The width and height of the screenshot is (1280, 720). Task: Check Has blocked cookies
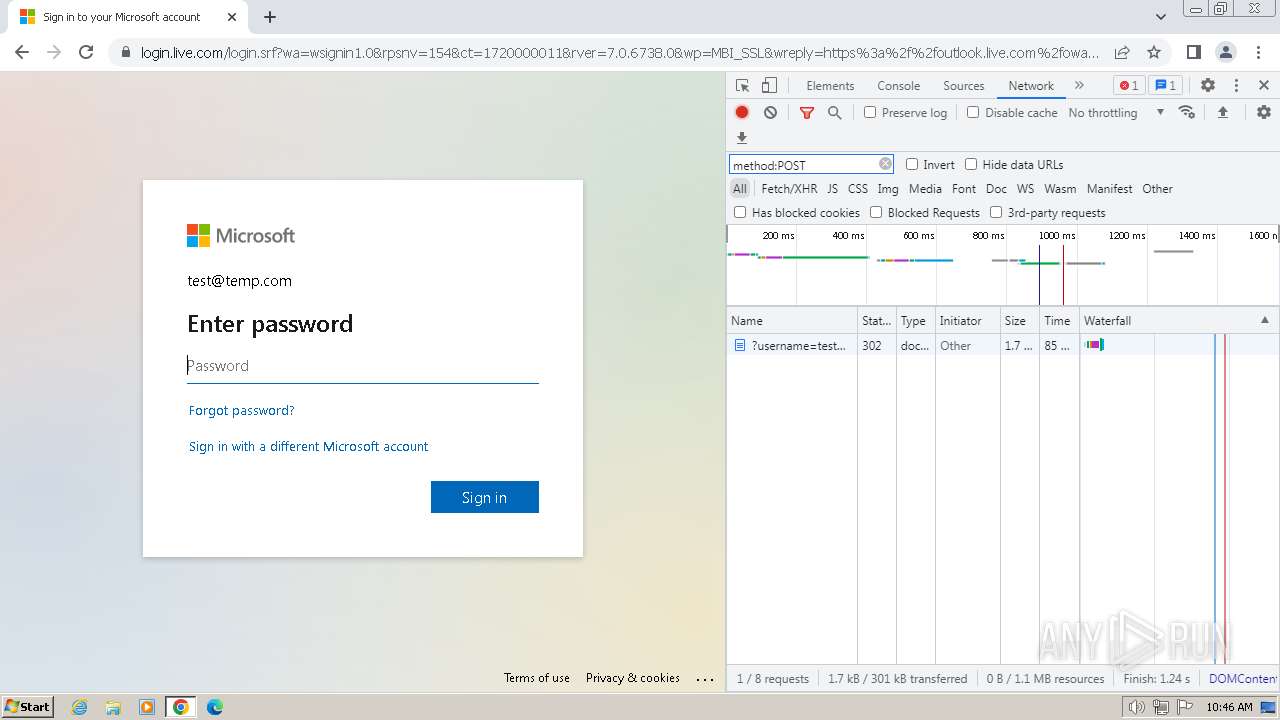tap(740, 212)
